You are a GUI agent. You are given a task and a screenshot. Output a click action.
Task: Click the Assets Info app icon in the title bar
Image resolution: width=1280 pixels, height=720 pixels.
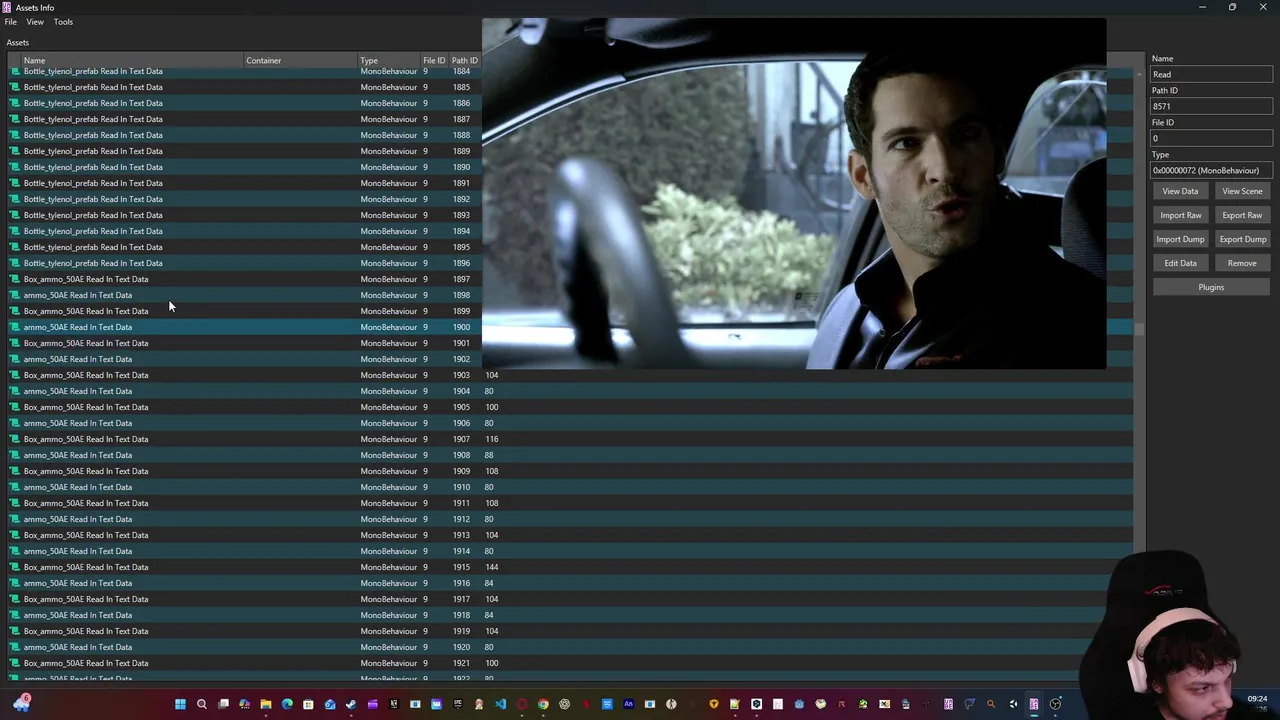click(x=7, y=7)
